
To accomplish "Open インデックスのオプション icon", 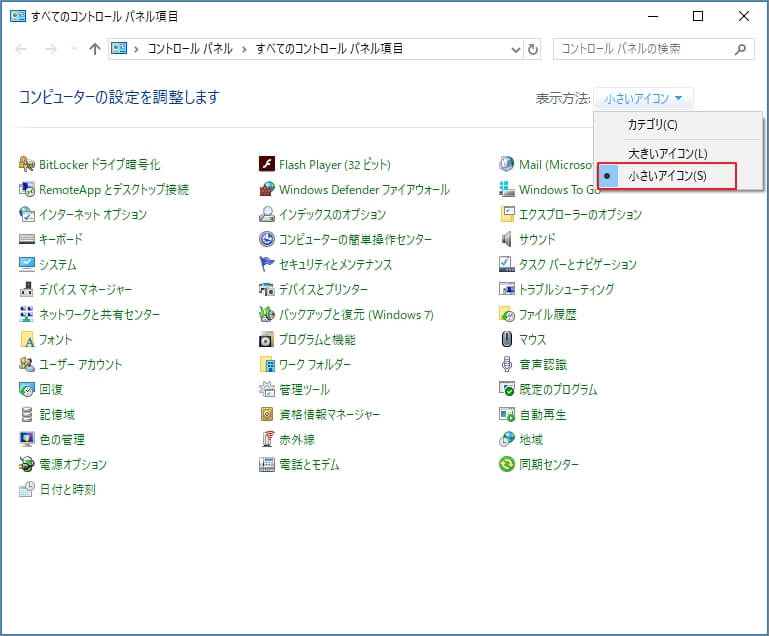I will point(267,214).
